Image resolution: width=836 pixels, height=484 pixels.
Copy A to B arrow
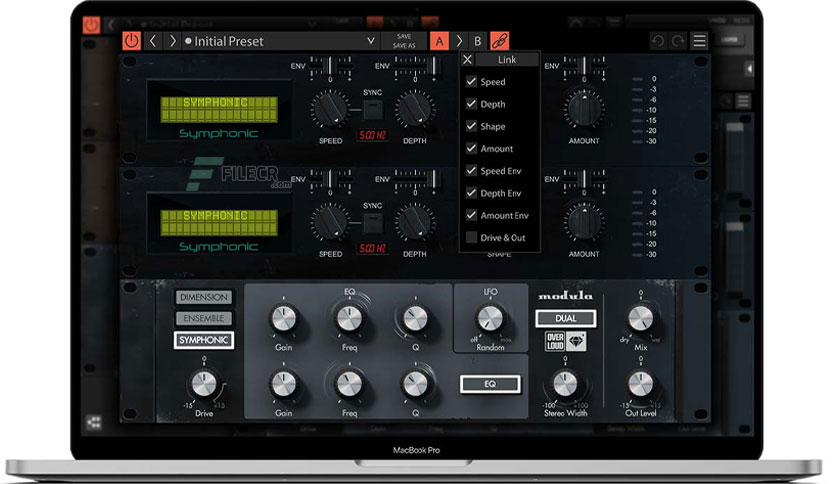(459, 41)
